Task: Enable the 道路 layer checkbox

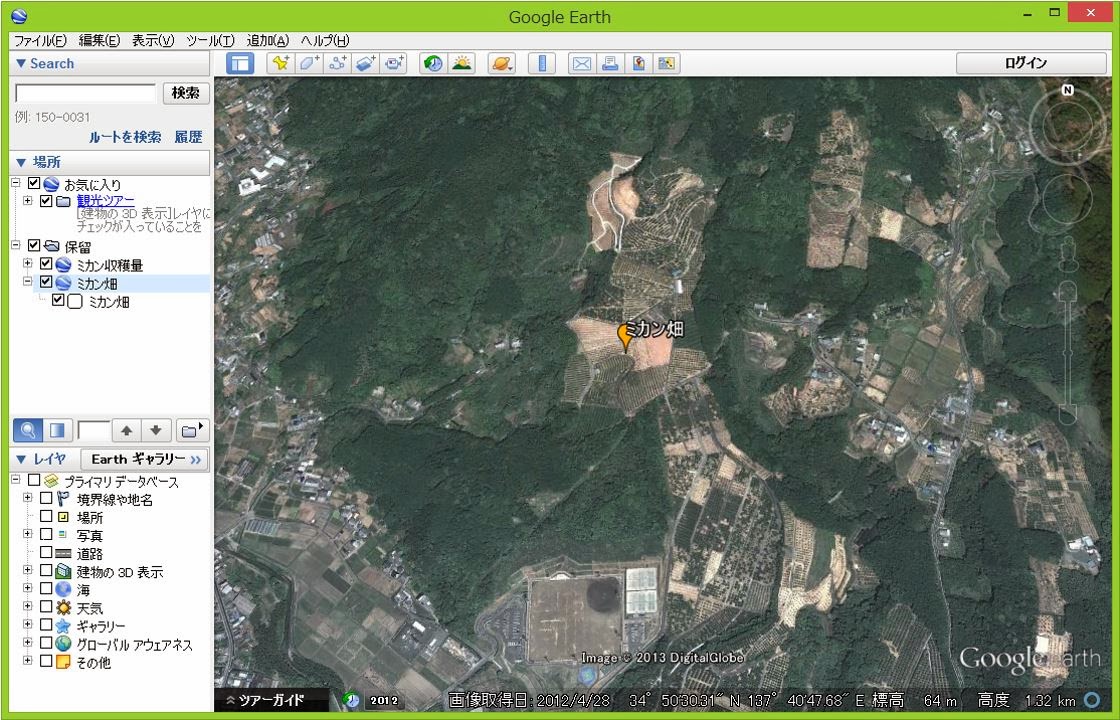Action: click(46, 552)
